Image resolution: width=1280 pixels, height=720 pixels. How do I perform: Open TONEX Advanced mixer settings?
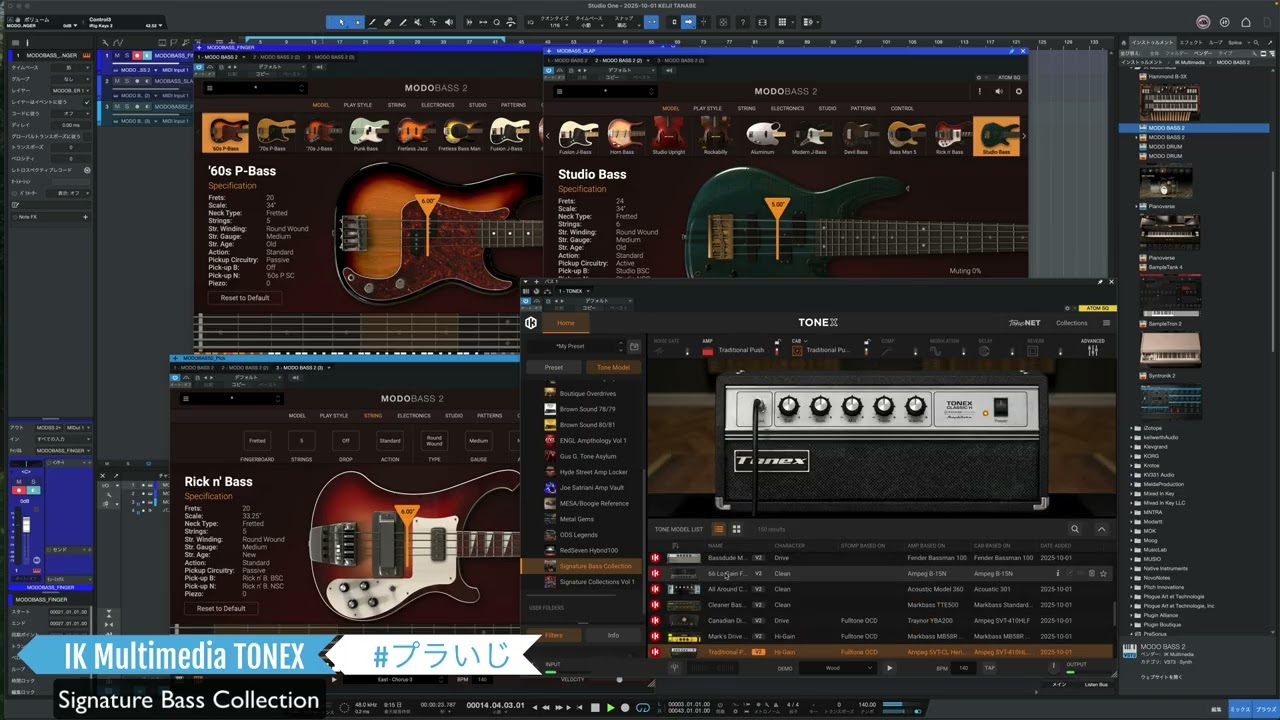point(1092,347)
